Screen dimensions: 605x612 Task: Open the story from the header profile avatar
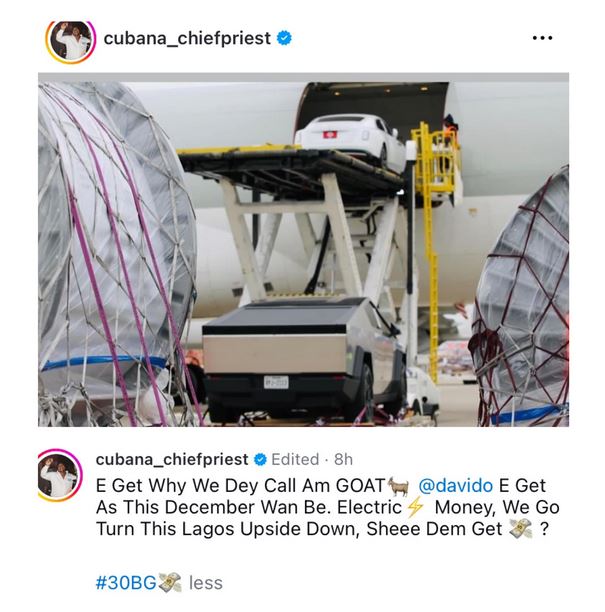coord(71,41)
